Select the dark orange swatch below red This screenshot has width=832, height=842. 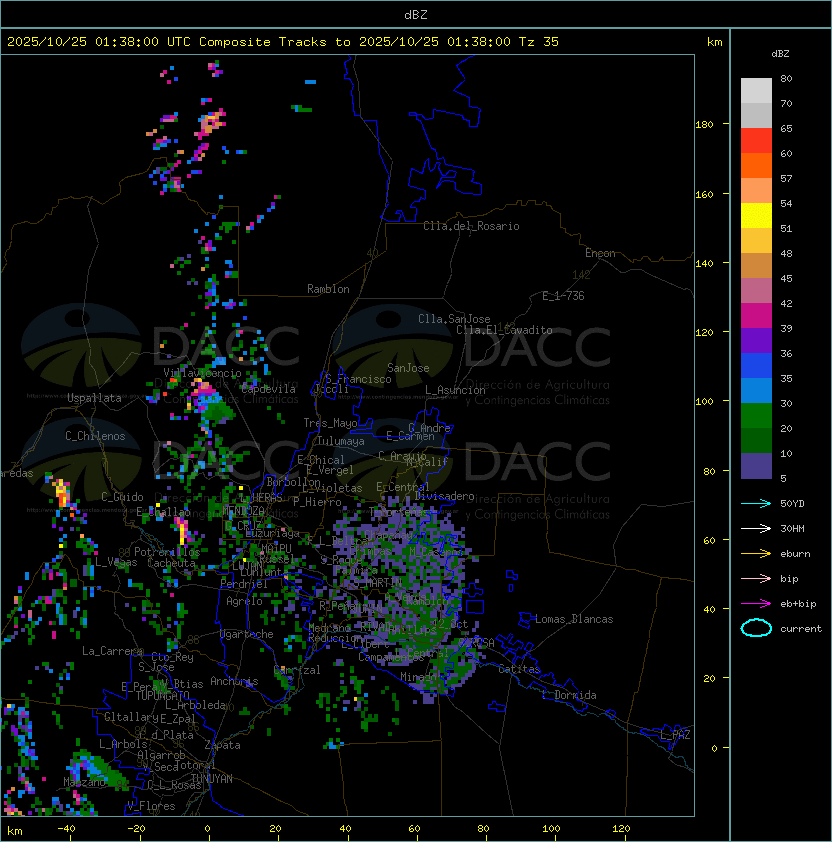click(756, 166)
